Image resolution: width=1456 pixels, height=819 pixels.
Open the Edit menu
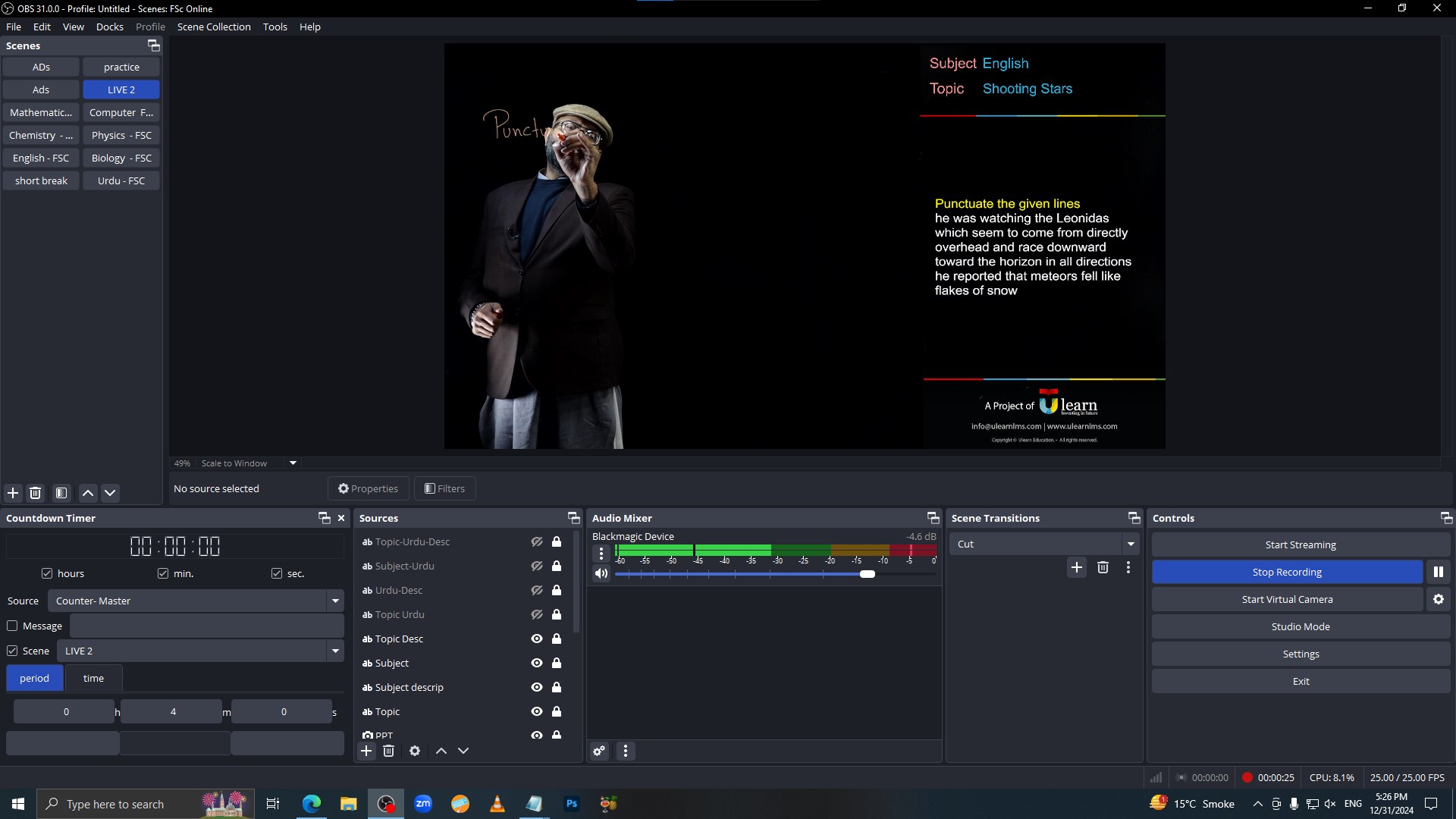tap(42, 27)
